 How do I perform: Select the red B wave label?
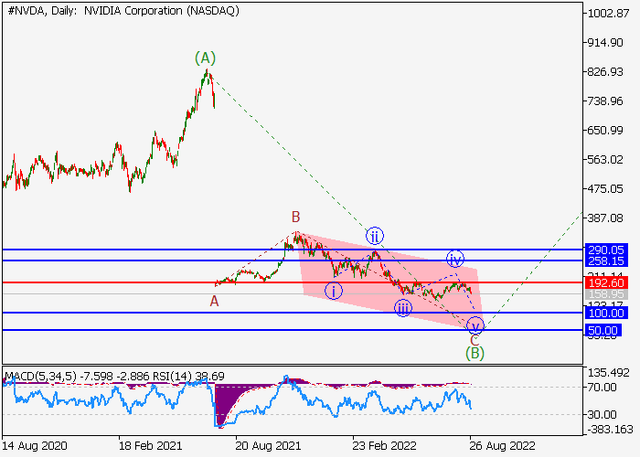(296, 217)
